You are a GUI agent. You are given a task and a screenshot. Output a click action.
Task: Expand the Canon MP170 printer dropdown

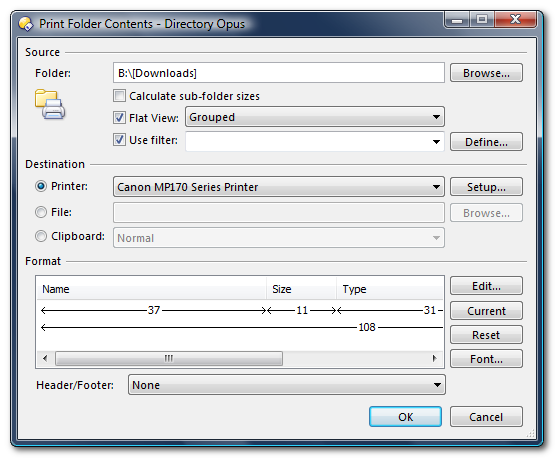point(279,187)
